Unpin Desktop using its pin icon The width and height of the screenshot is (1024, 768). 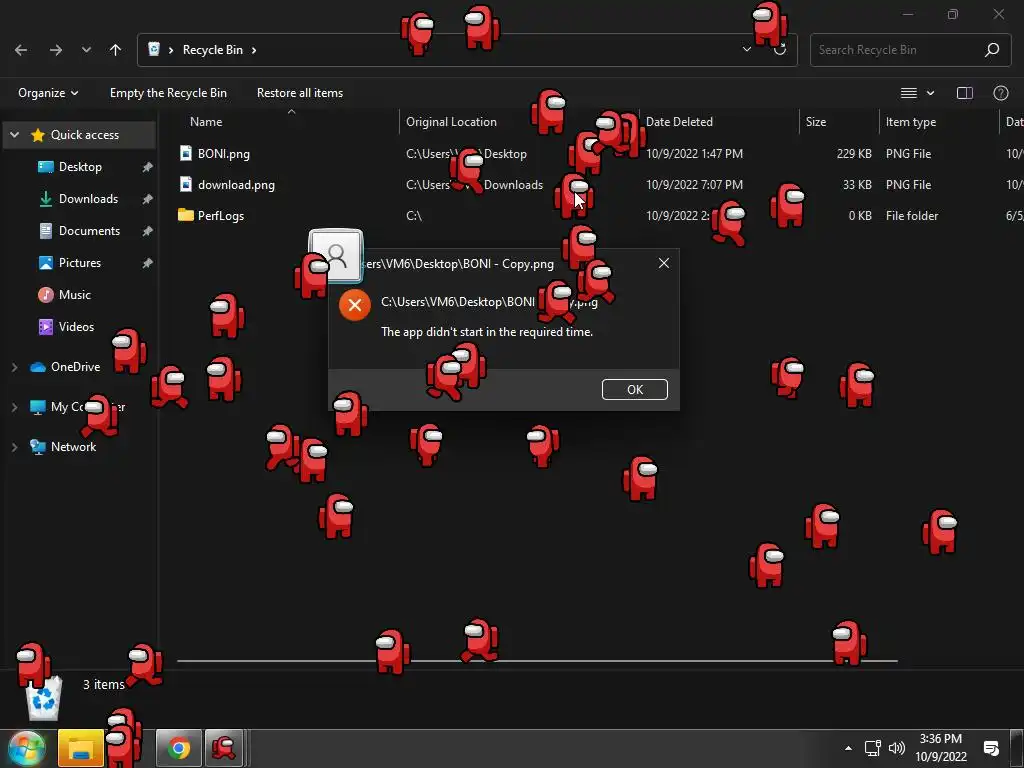point(148,167)
